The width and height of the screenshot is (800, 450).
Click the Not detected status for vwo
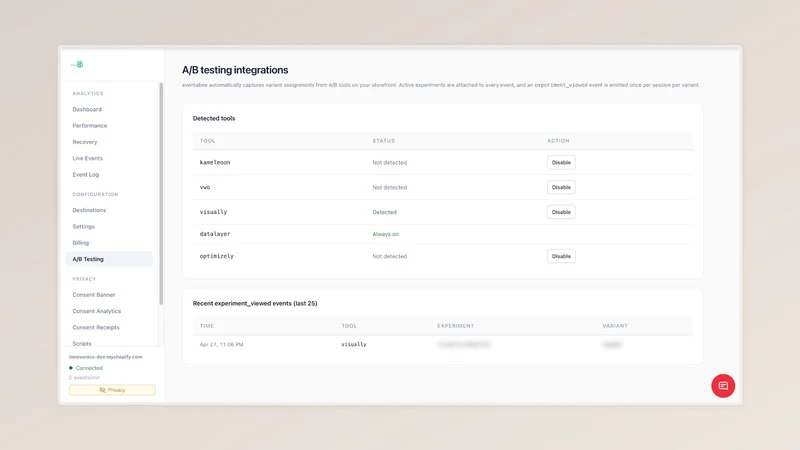coord(389,188)
